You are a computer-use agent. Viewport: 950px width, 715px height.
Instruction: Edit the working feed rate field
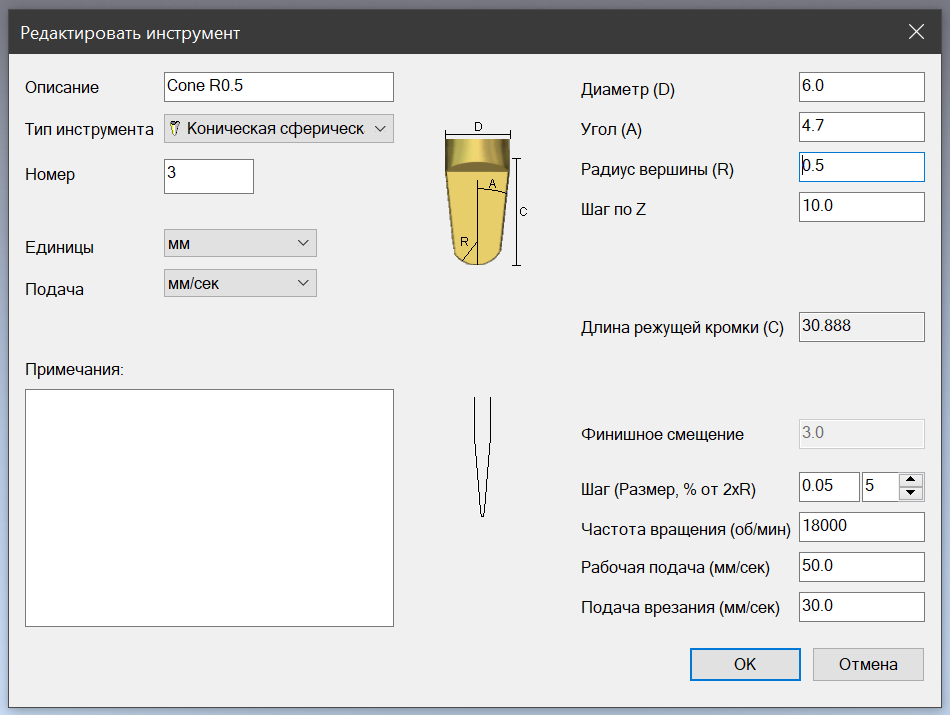(861, 567)
